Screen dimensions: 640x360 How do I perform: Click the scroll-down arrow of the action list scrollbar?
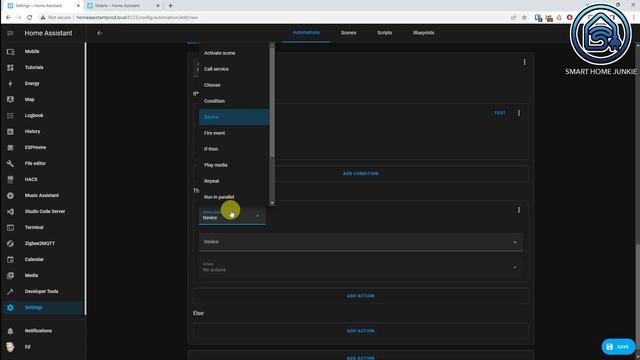click(x=272, y=203)
